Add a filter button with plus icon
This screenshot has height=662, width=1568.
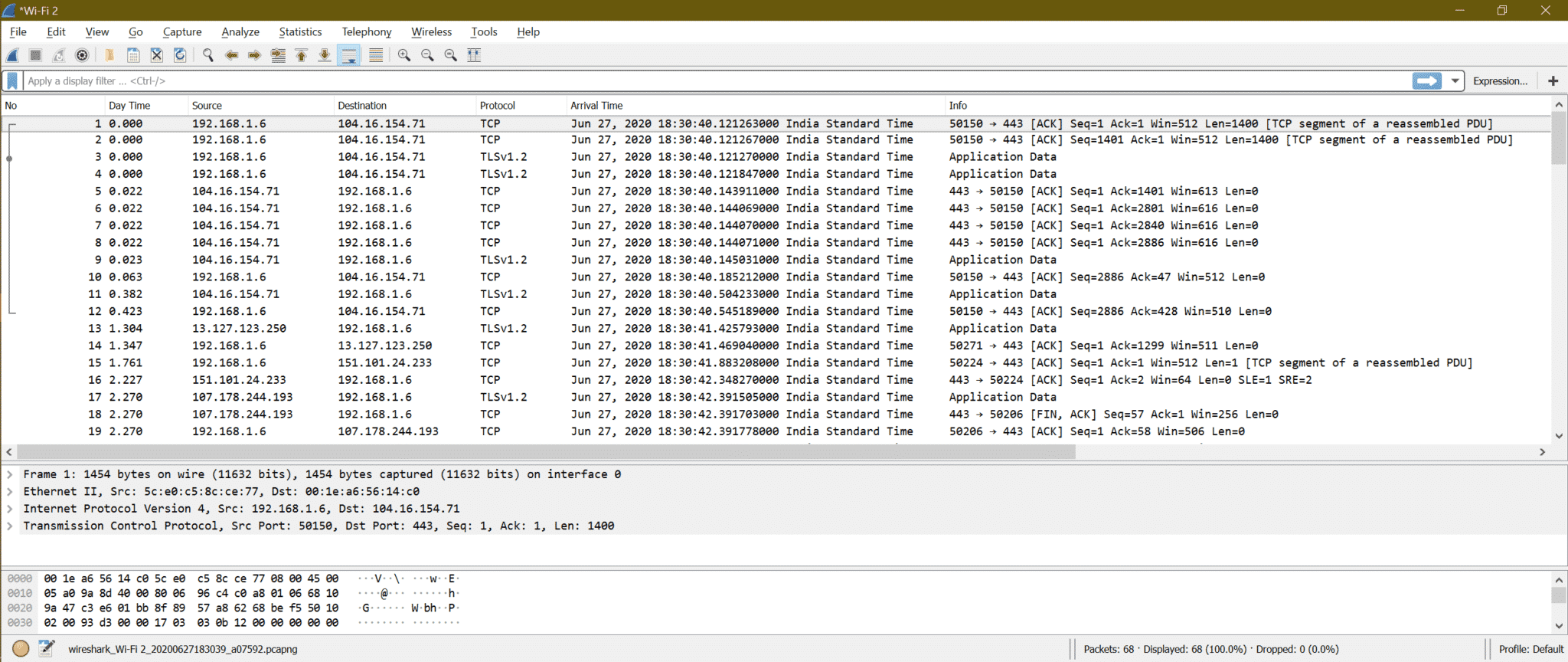(x=1553, y=81)
